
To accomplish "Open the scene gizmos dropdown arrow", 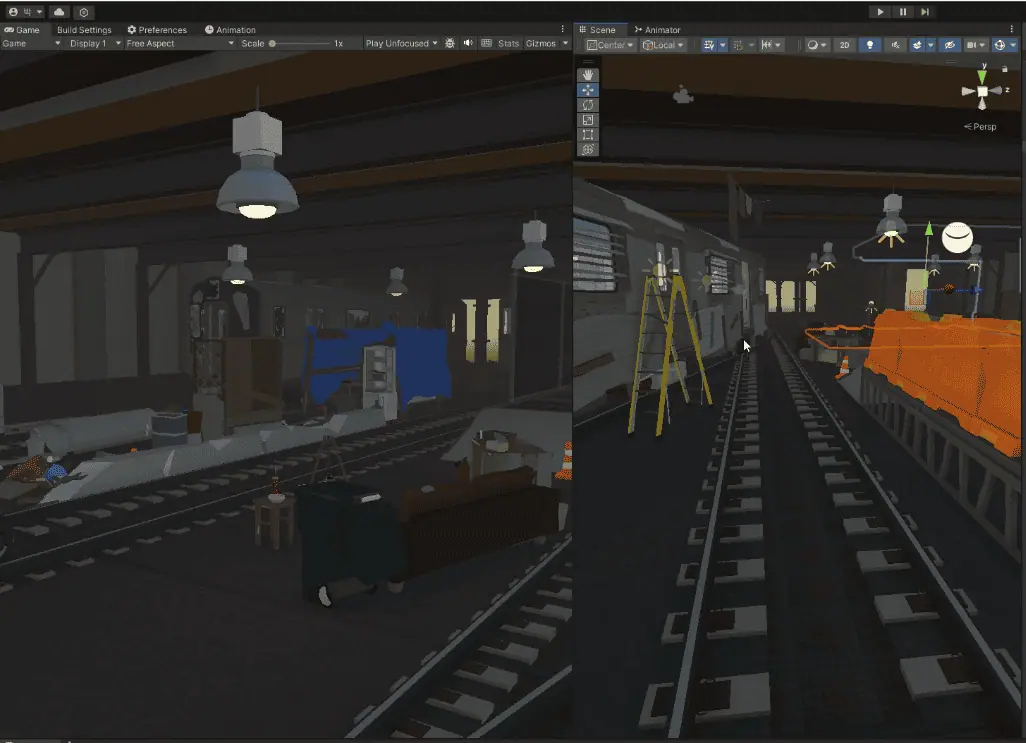I will coord(1013,45).
